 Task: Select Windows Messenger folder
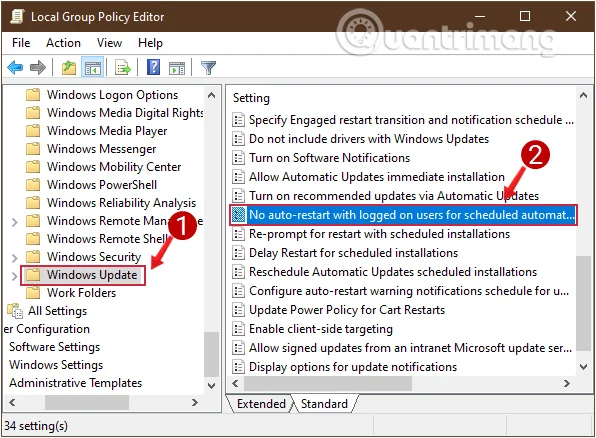[x=101, y=149]
